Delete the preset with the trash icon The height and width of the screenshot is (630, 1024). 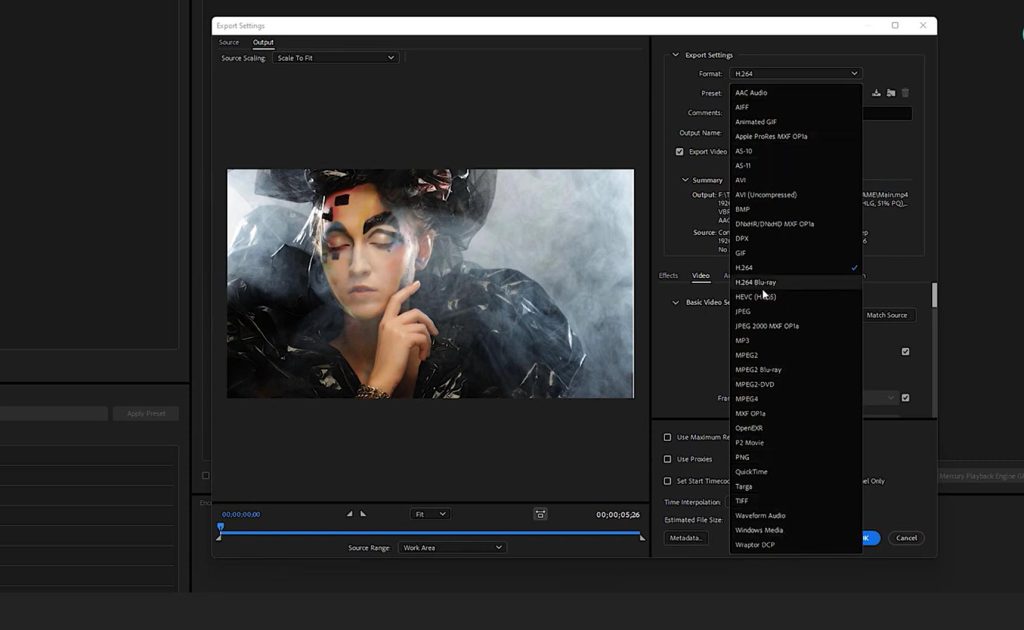[905, 93]
